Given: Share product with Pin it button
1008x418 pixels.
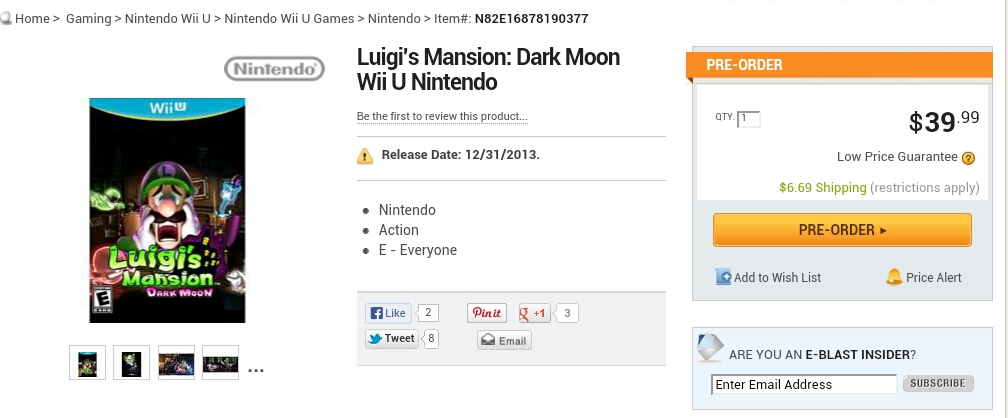Looking at the screenshot, I should [487, 313].
